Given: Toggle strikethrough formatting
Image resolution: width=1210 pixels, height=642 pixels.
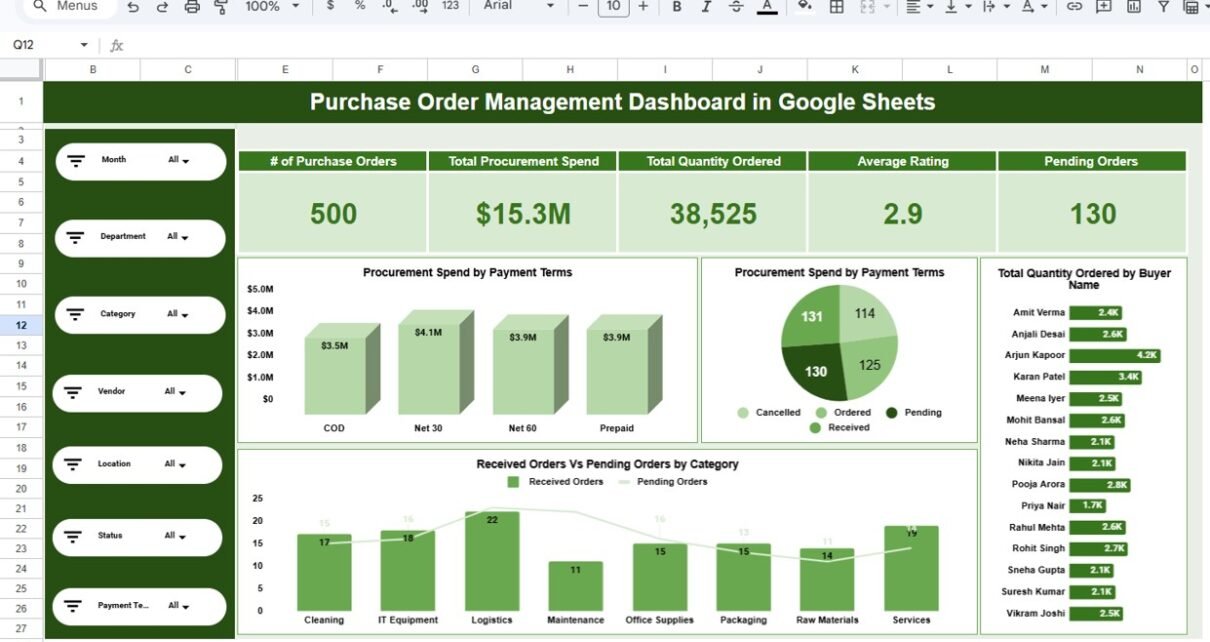Looking at the screenshot, I should click(x=737, y=7).
